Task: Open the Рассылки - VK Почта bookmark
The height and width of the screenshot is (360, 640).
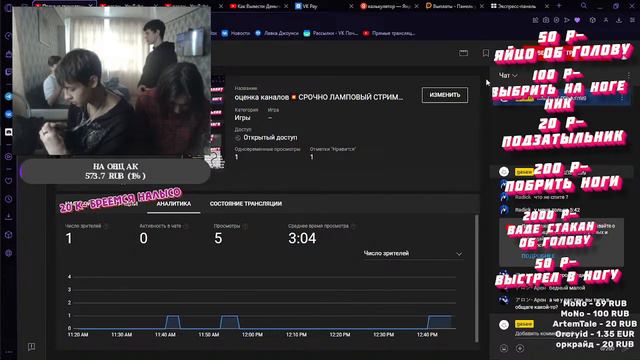Action: tap(331, 33)
